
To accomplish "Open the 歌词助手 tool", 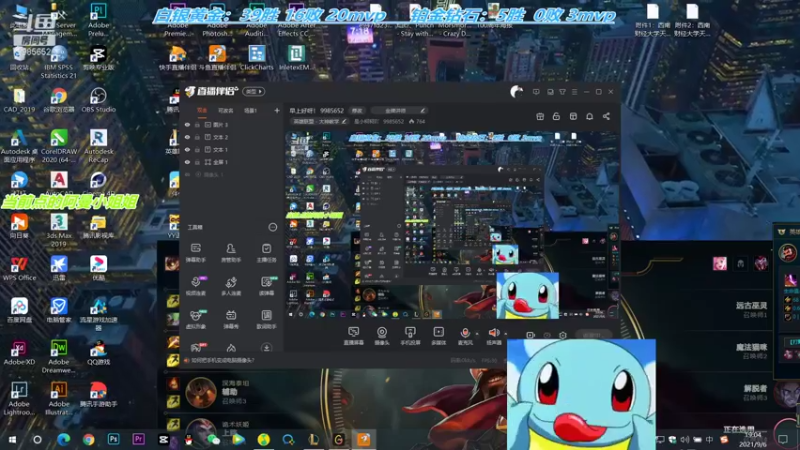I will coord(266,319).
